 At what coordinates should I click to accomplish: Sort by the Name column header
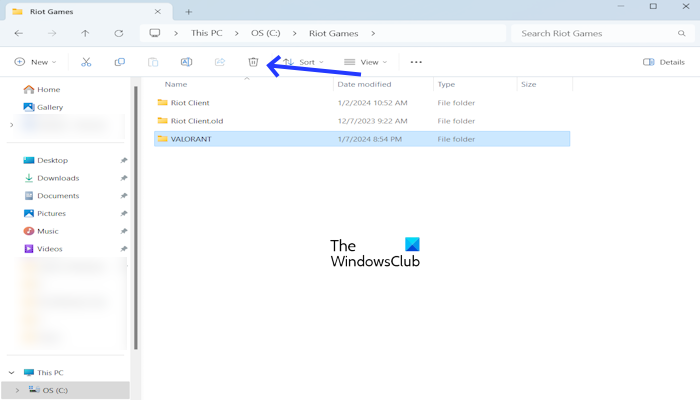[176, 84]
